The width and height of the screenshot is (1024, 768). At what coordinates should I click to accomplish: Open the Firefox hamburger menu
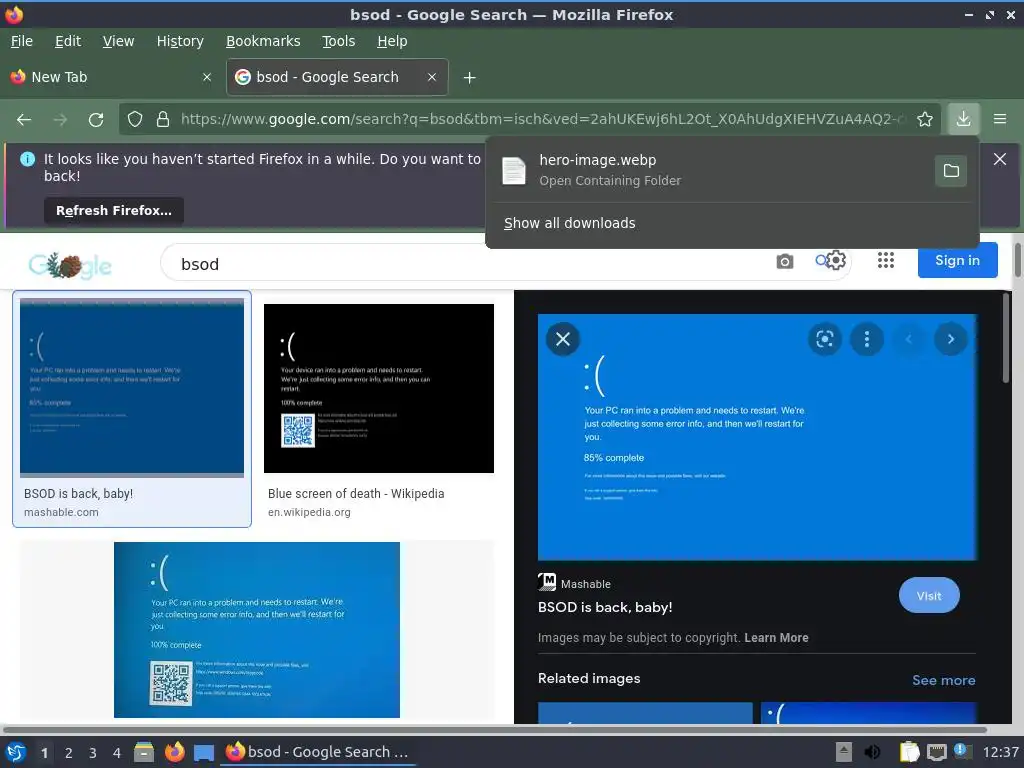(1000, 119)
